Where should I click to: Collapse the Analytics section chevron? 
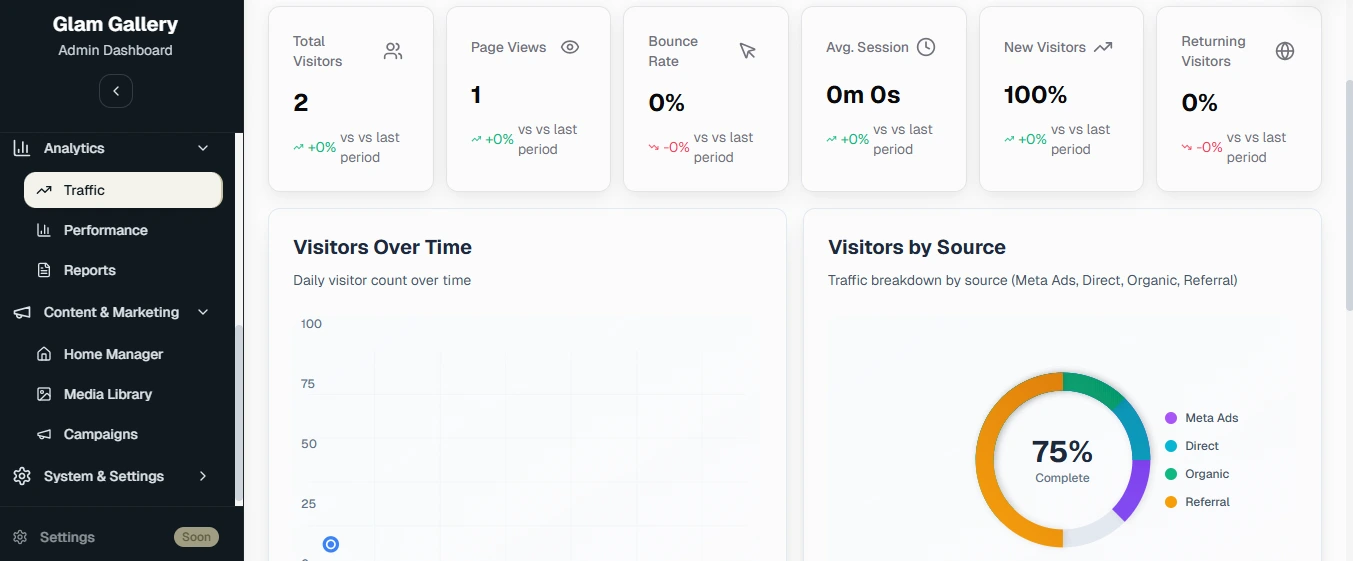(x=203, y=148)
